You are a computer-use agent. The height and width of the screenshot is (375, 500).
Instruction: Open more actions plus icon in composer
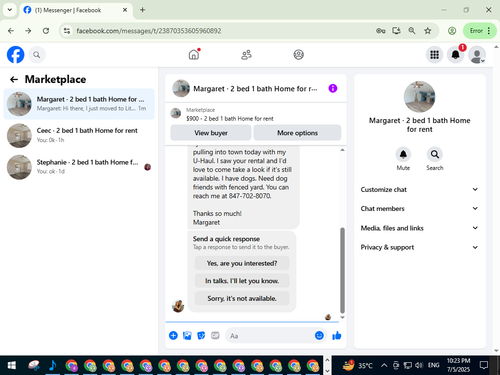pyautogui.click(x=173, y=335)
